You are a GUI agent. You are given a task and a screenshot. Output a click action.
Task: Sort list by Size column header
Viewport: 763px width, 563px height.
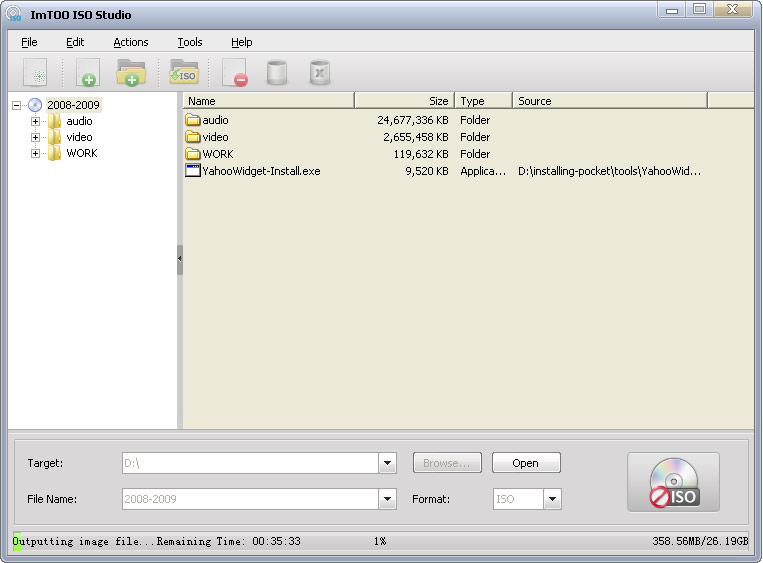pos(404,101)
